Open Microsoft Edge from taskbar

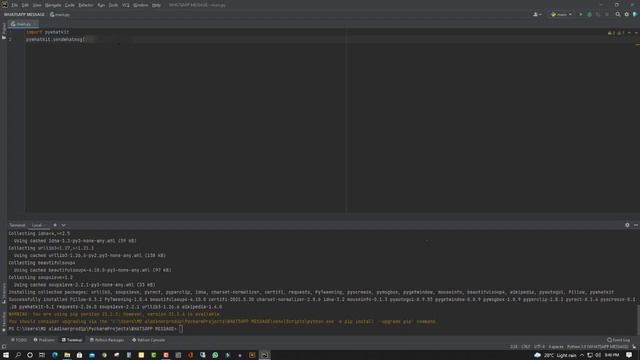[55, 355]
